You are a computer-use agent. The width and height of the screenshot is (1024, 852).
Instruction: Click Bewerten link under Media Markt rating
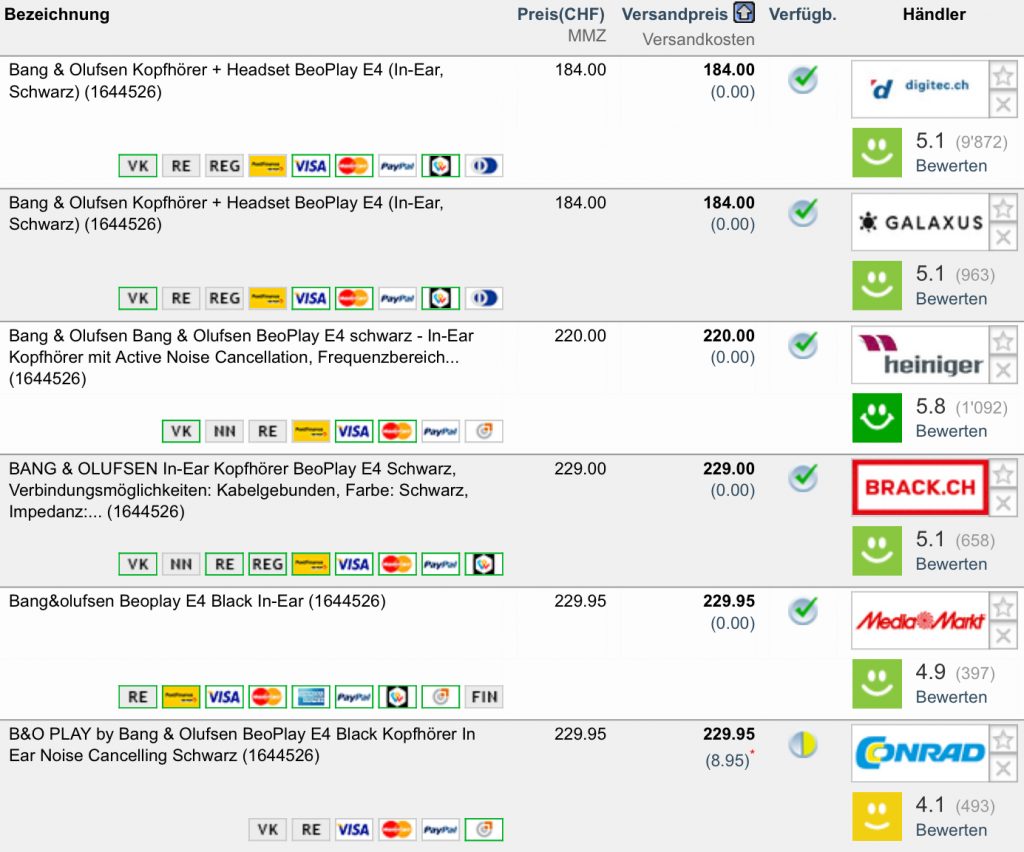[951, 696]
